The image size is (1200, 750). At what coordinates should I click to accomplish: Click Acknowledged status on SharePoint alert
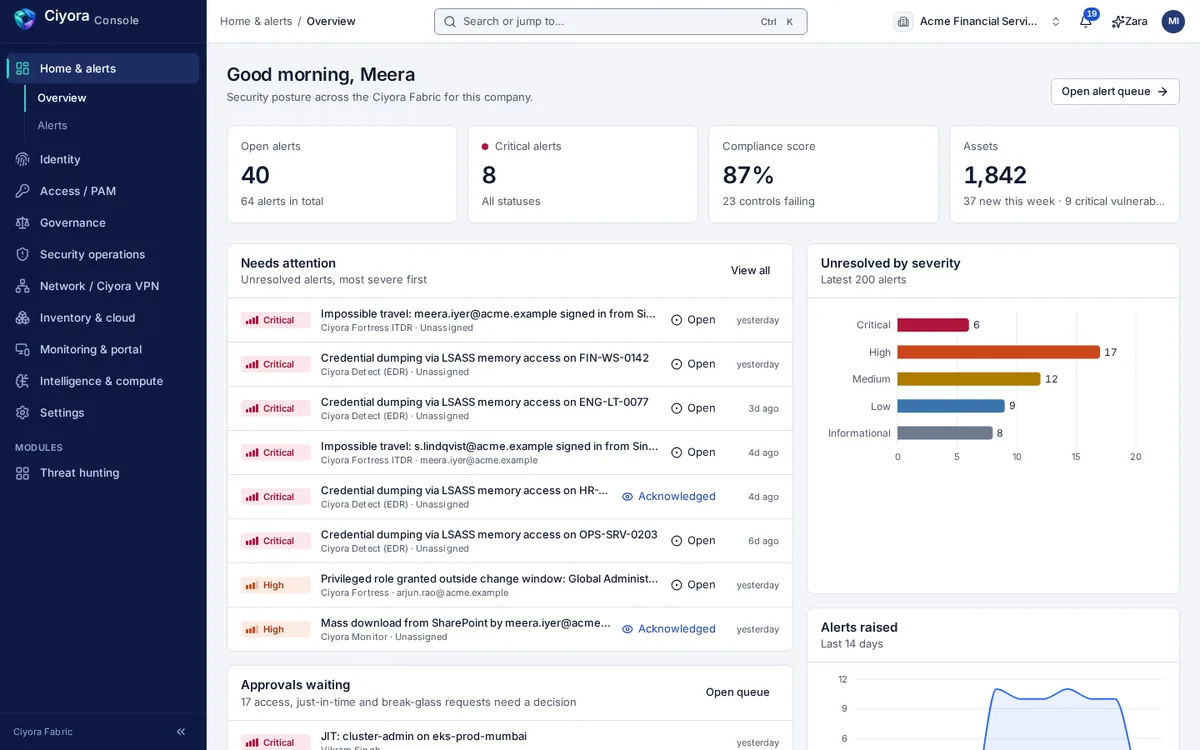click(x=668, y=629)
